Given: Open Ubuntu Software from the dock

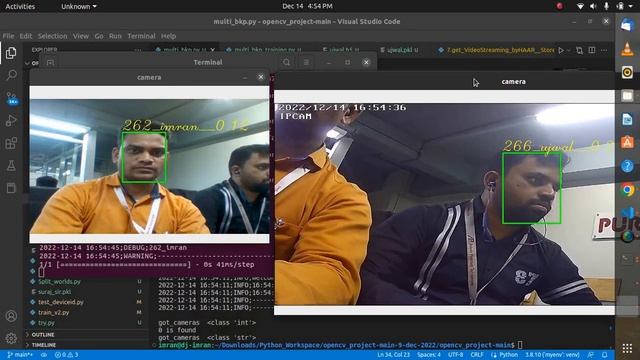Looking at the screenshot, I should 627,142.
